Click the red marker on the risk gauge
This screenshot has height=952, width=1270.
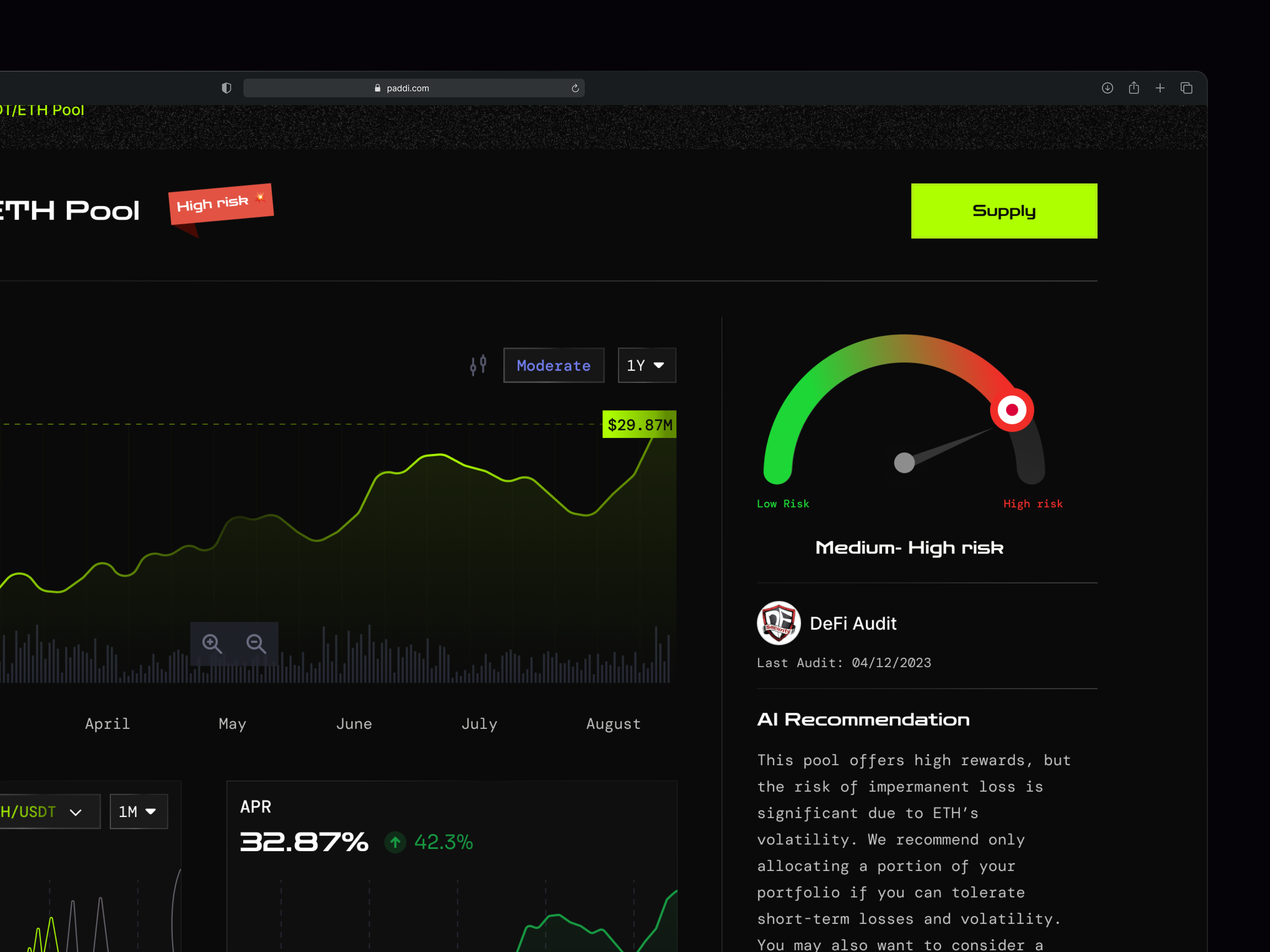click(x=1012, y=410)
